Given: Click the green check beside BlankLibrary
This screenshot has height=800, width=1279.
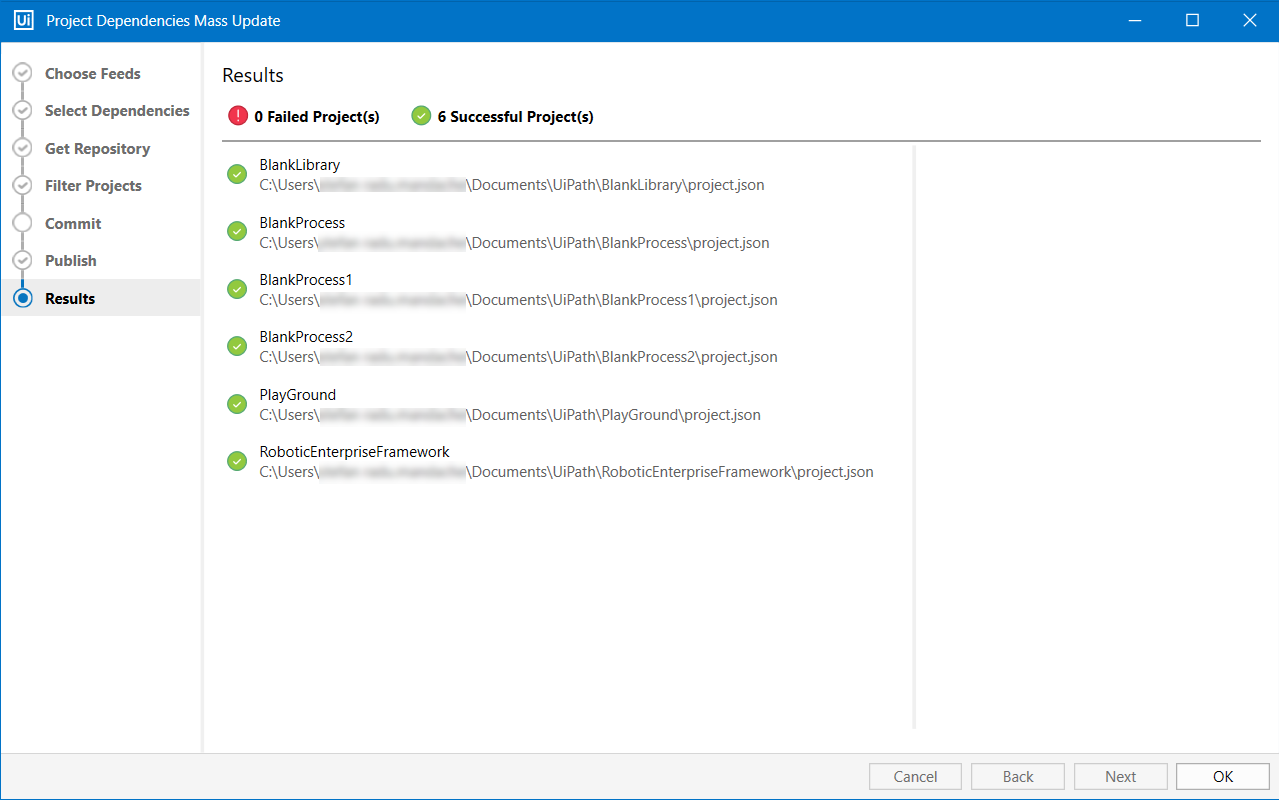Looking at the screenshot, I should coord(236,173).
